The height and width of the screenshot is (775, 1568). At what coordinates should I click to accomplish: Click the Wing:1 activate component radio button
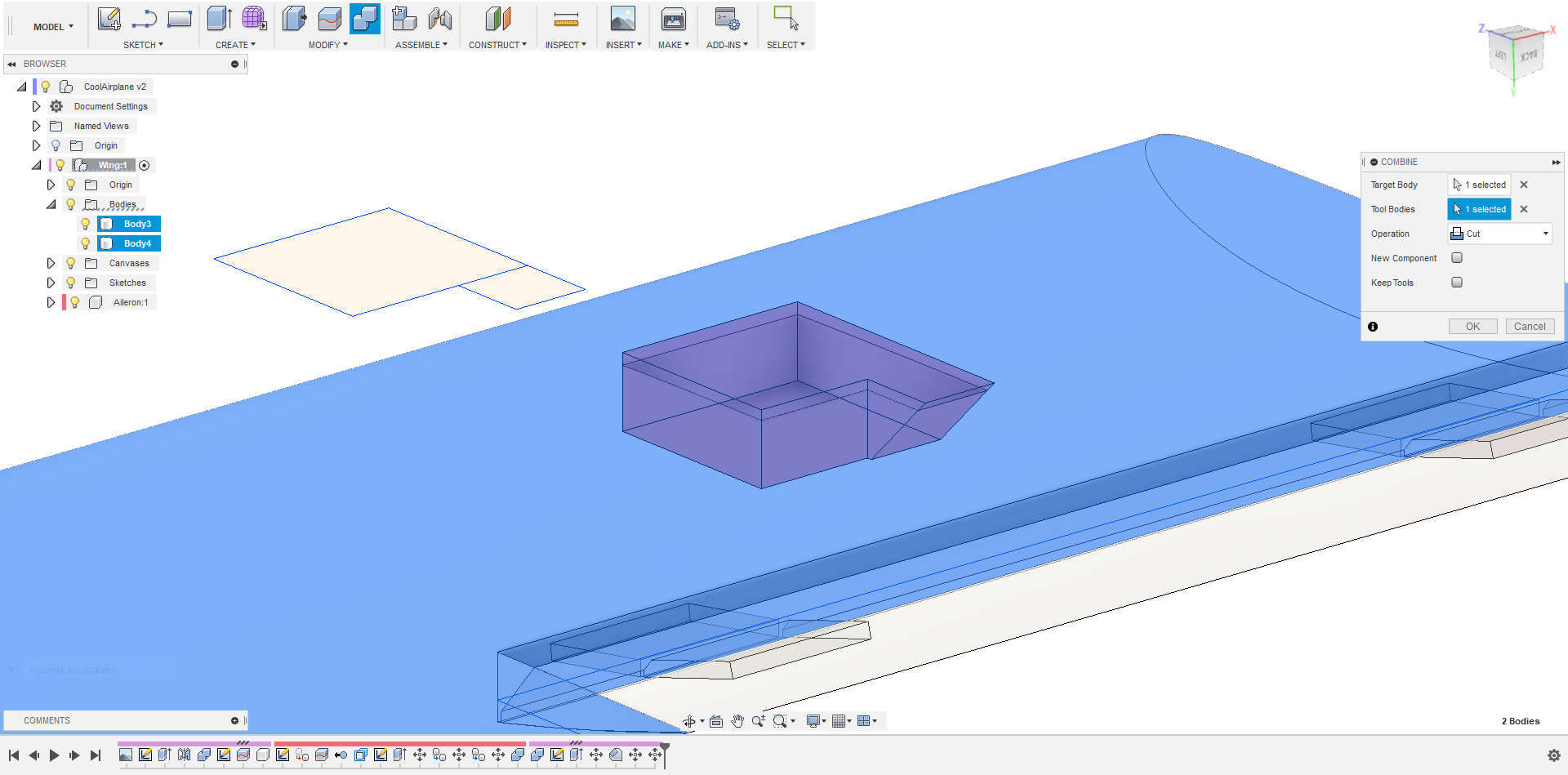coord(145,165)
